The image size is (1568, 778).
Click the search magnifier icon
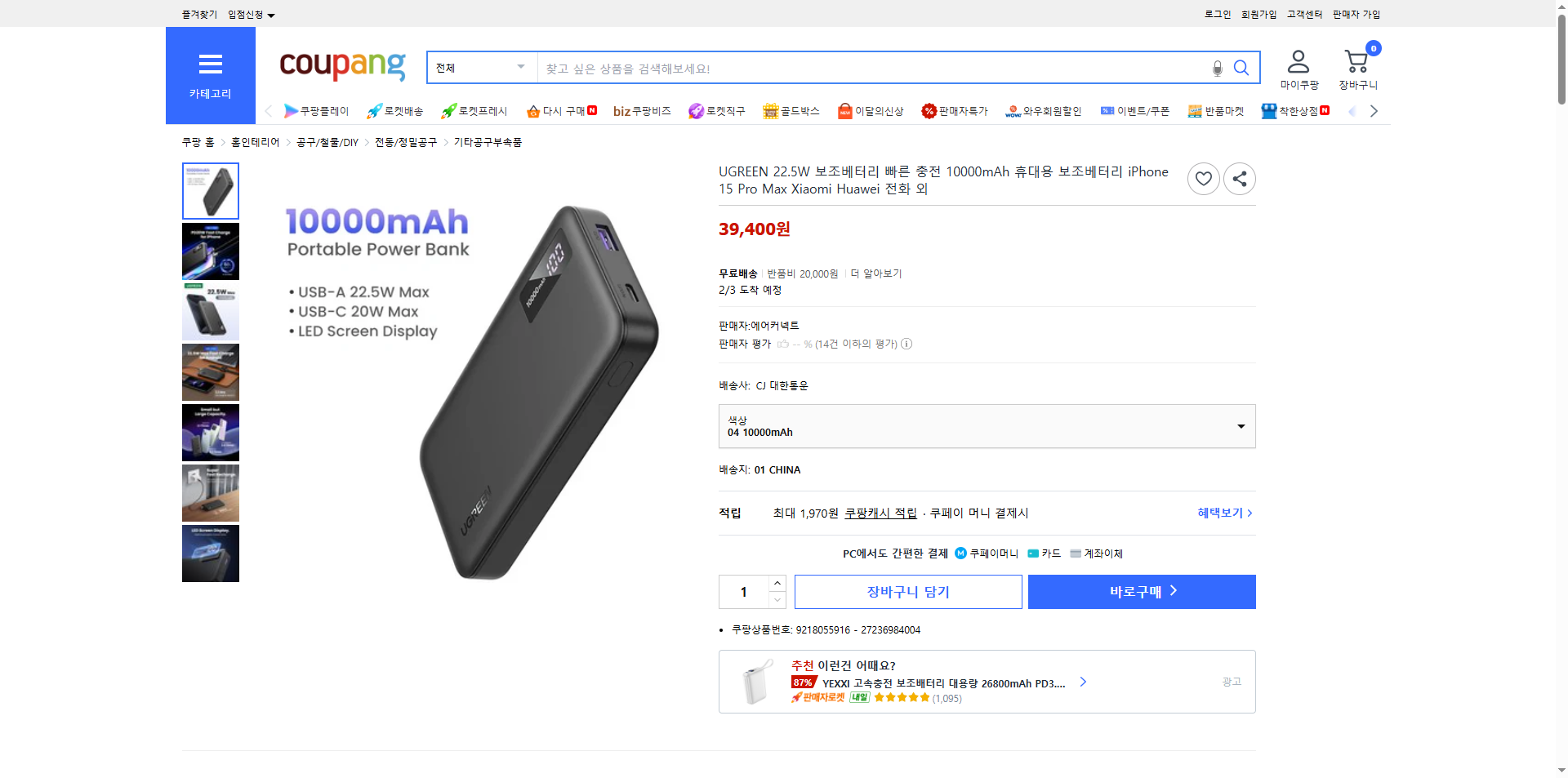(1241, 68)
